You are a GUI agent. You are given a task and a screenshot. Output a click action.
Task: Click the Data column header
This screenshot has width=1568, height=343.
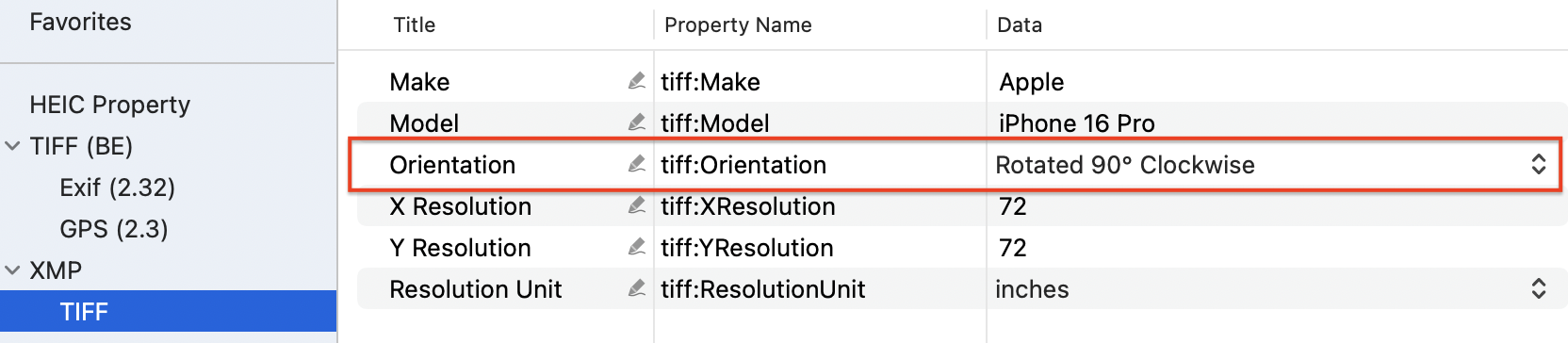coord(1020,24)
